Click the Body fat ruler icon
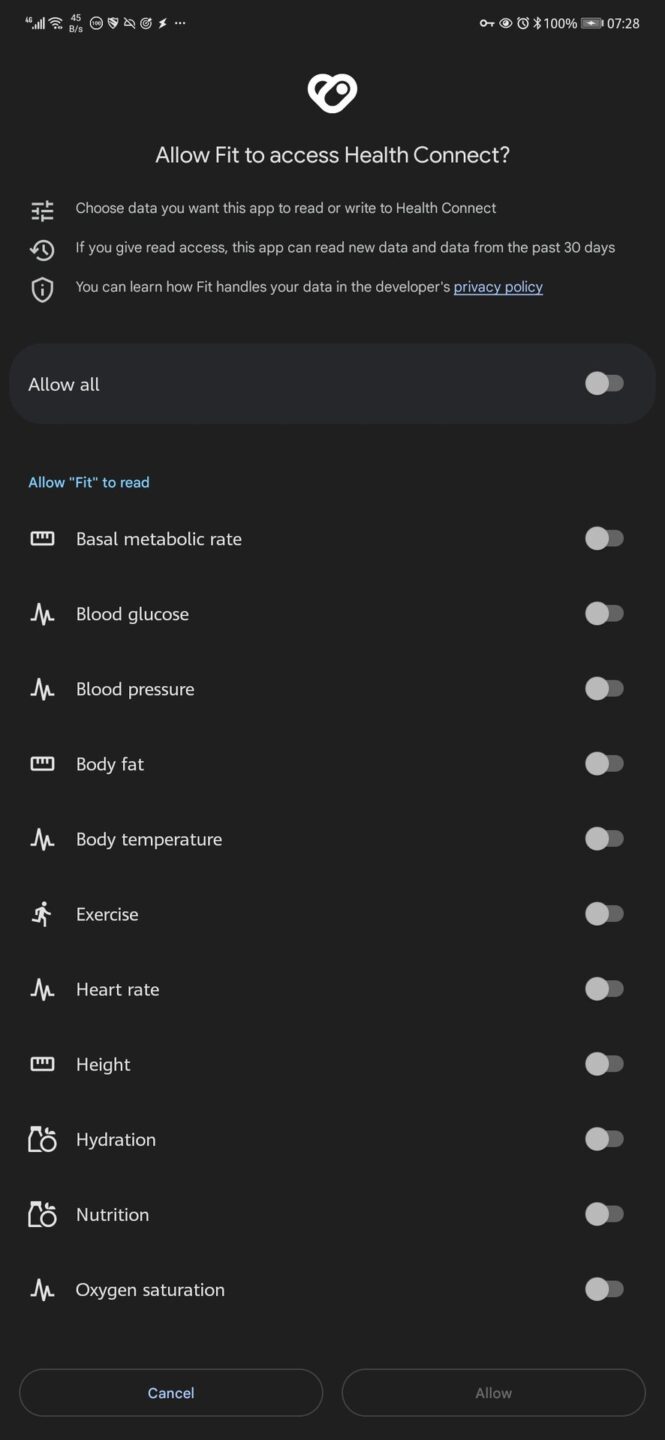Screen dimensions: 665x1440 point(42,763)
